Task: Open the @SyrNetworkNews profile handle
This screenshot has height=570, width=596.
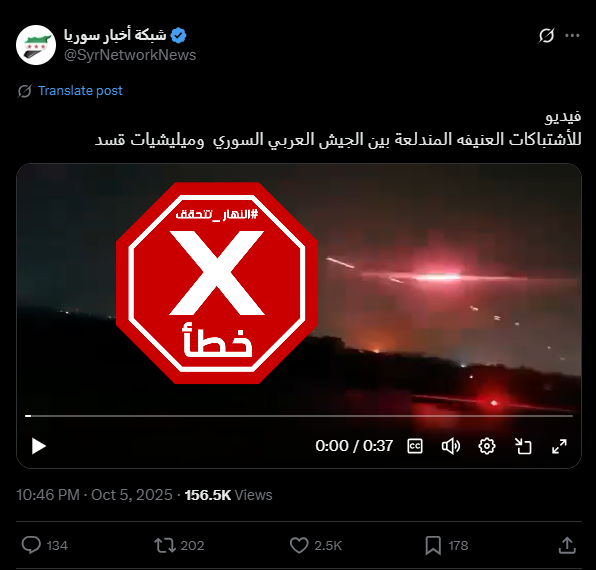Action: click(130, 55)
